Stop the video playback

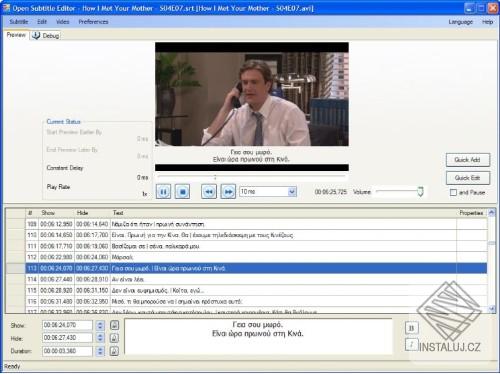(x=182, y=192)
